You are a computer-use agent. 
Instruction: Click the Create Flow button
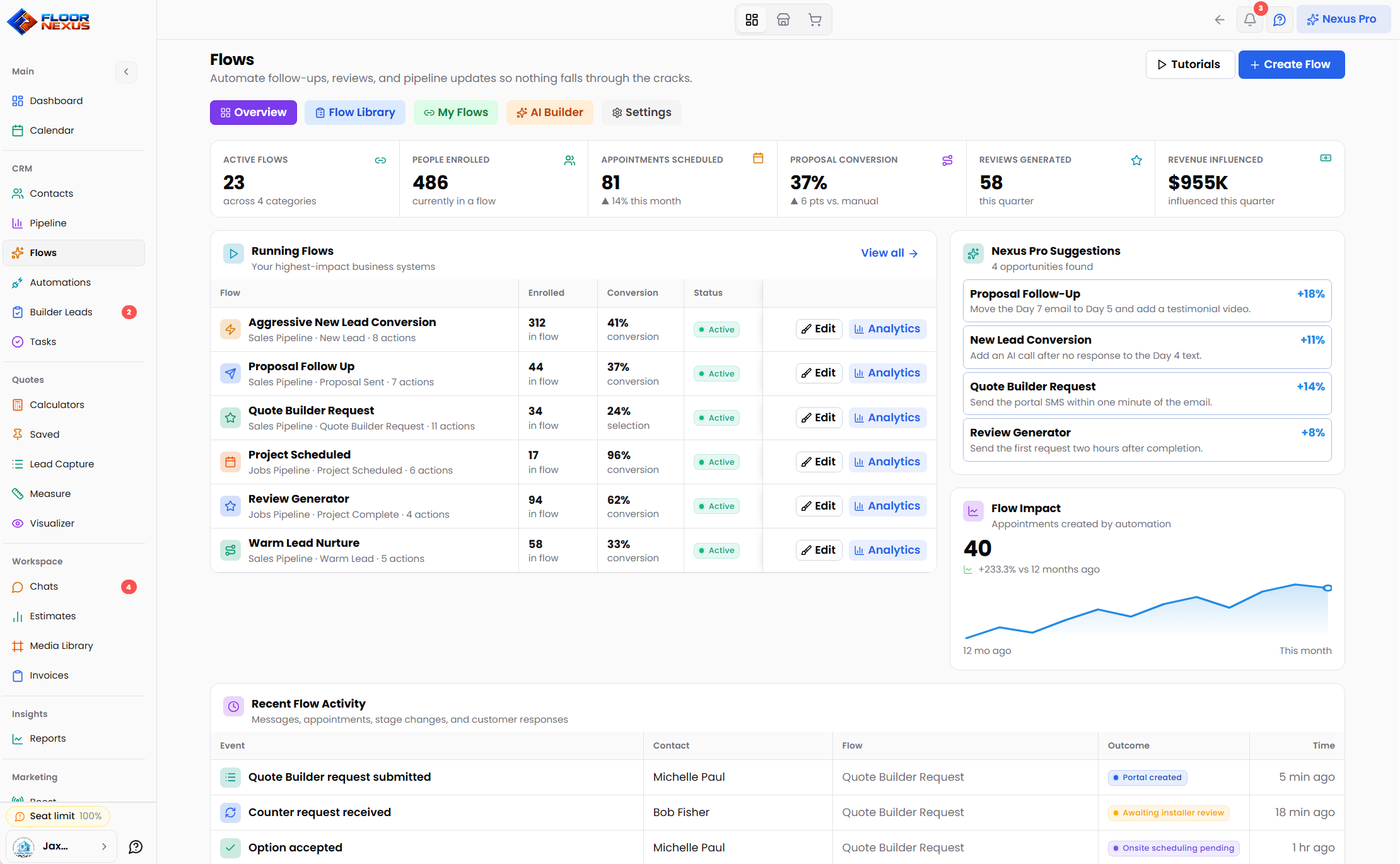point(1292,64)
